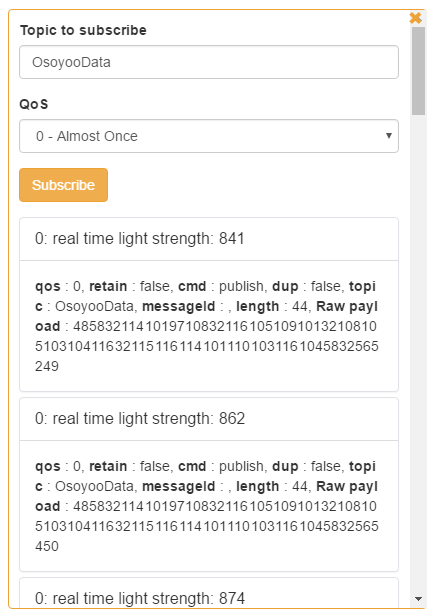Screen dimensions: 436x615
Task: Click the message details for 862
Action: pyautogui.click(x=209, y=506)
